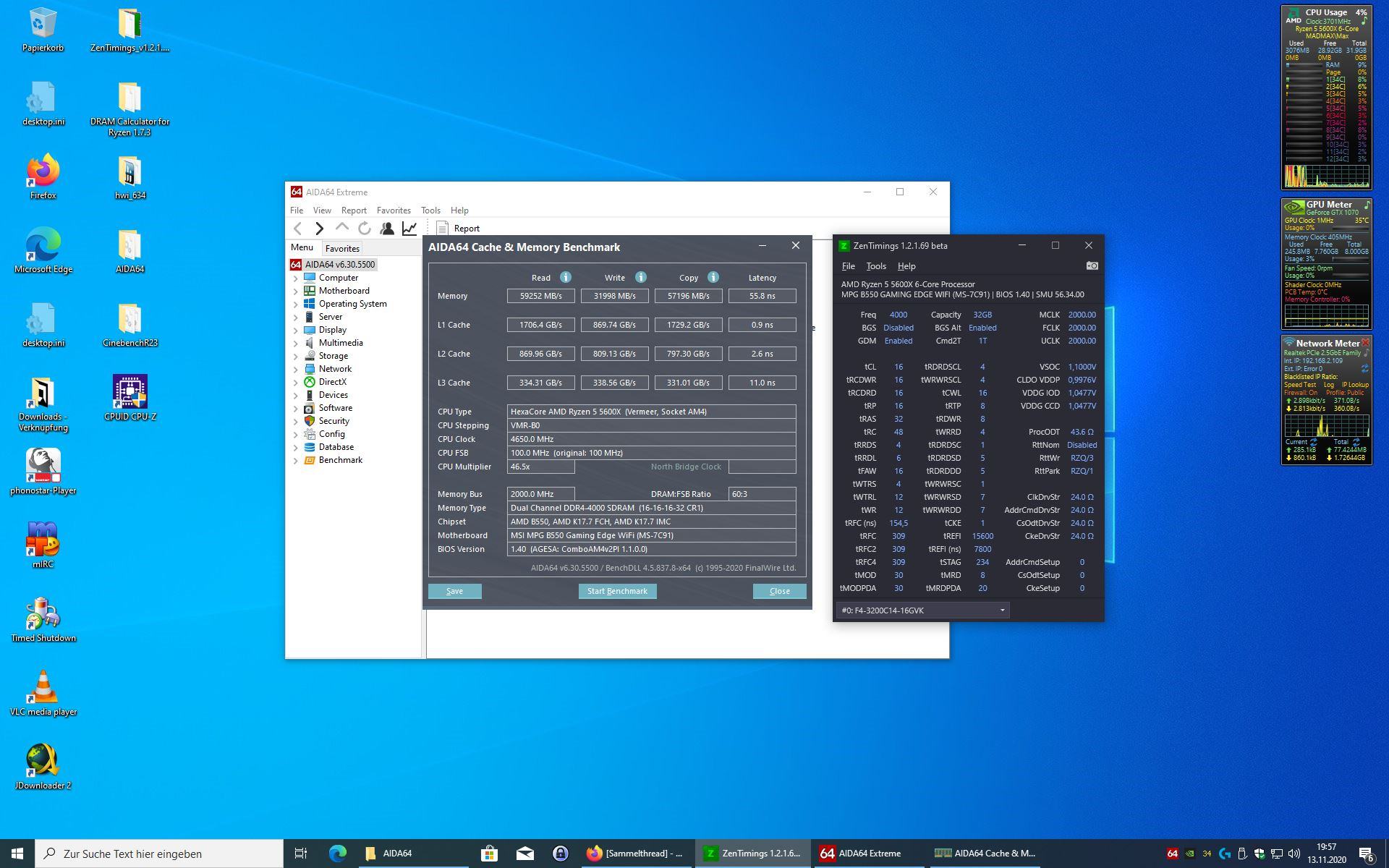Open the AIDA64 Favorites menu
The width and height of the screenshot is (1389, 868).
394,210
